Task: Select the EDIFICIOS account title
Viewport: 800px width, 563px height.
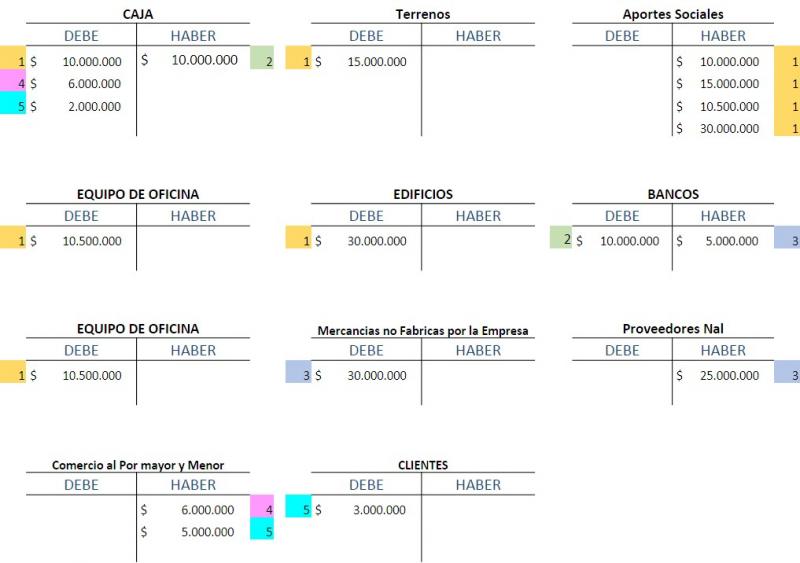Action: pos(422,193)
